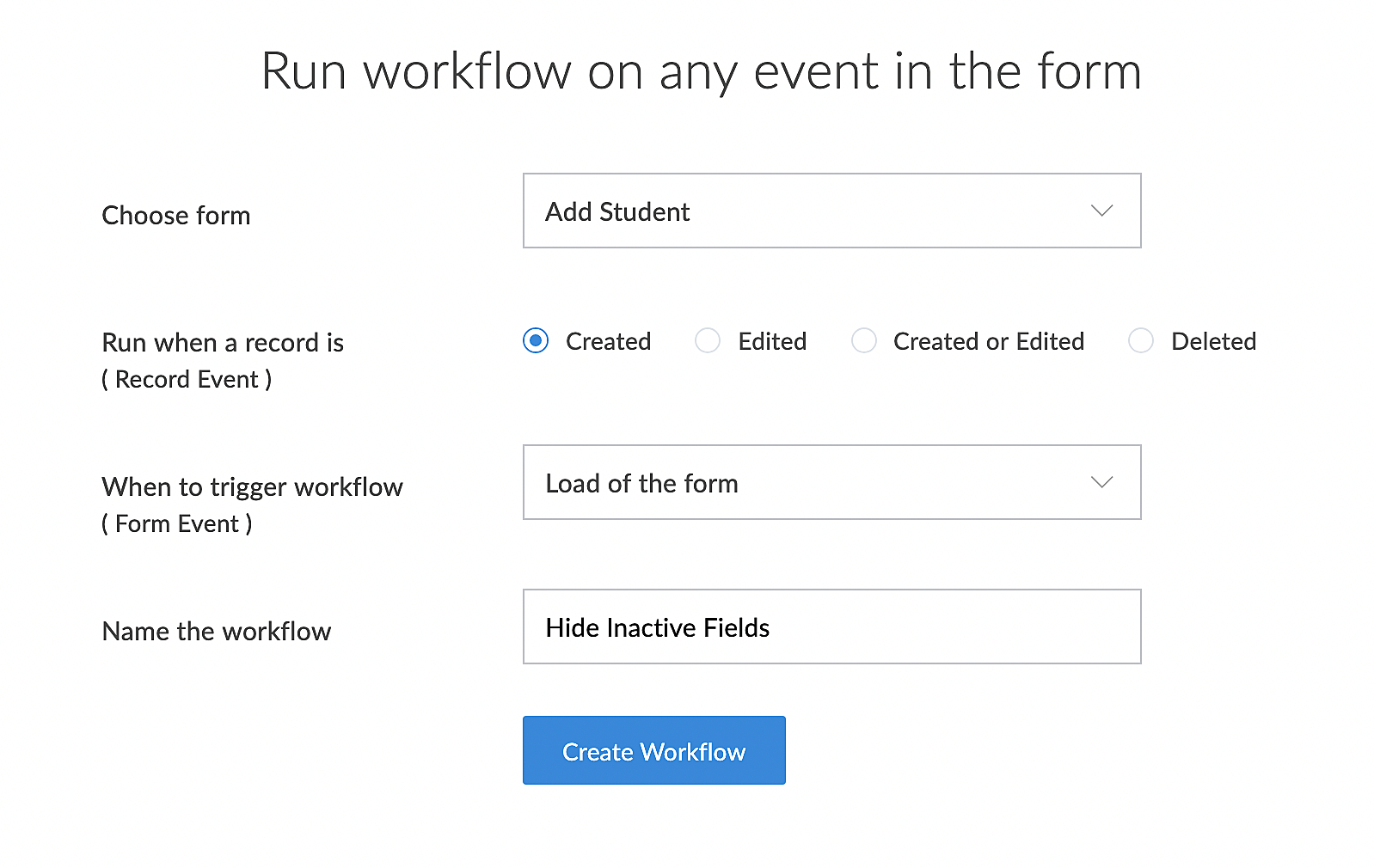
Task: Click the 'Run when a record is' label
Action: [223, 343]
